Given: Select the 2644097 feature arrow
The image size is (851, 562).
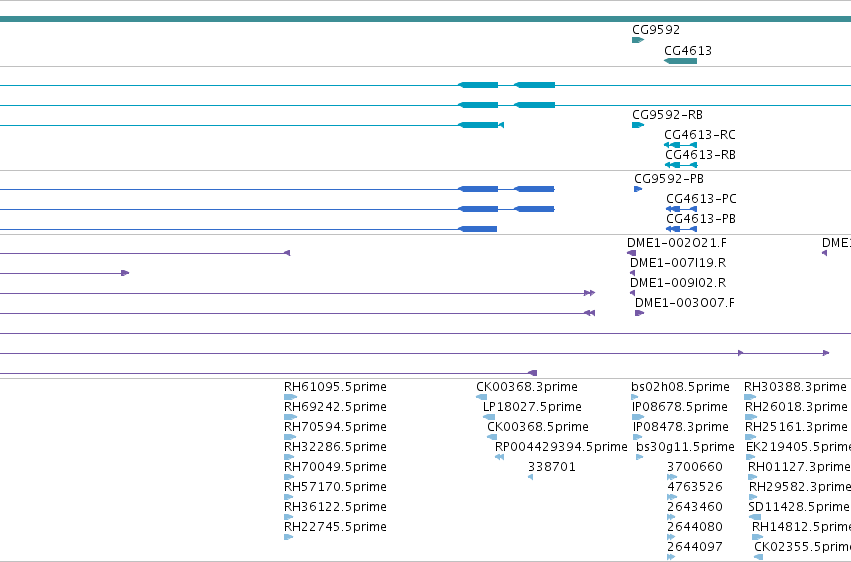Looking at the screenshot, I should pyautogui.click(x=671, y=557).
